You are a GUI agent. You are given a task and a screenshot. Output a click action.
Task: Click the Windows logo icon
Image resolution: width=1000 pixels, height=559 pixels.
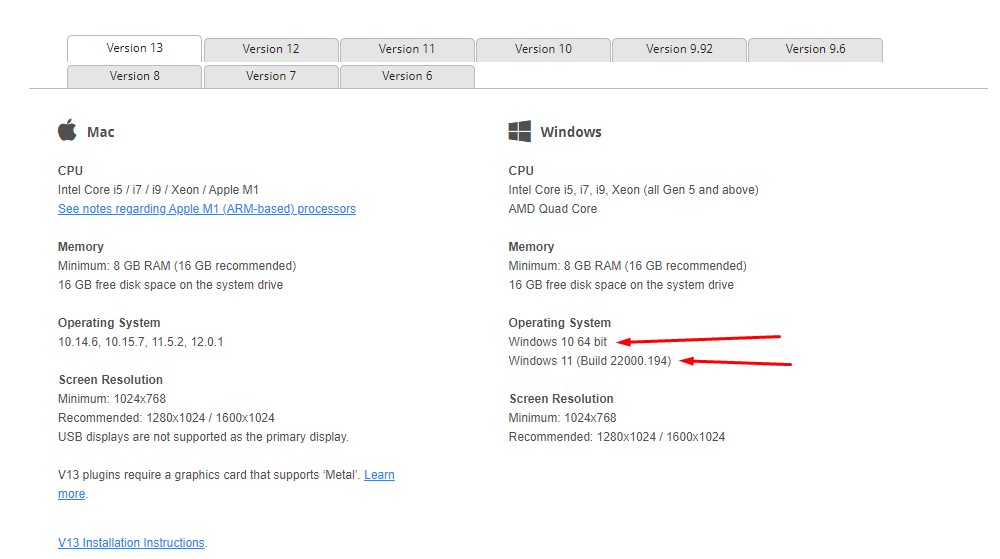[519, 132]
